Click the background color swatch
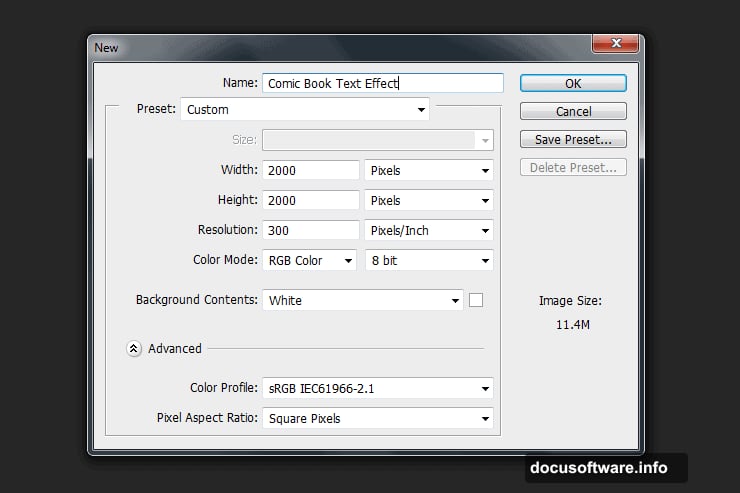 pyautogui.click(x=476, y=300)
